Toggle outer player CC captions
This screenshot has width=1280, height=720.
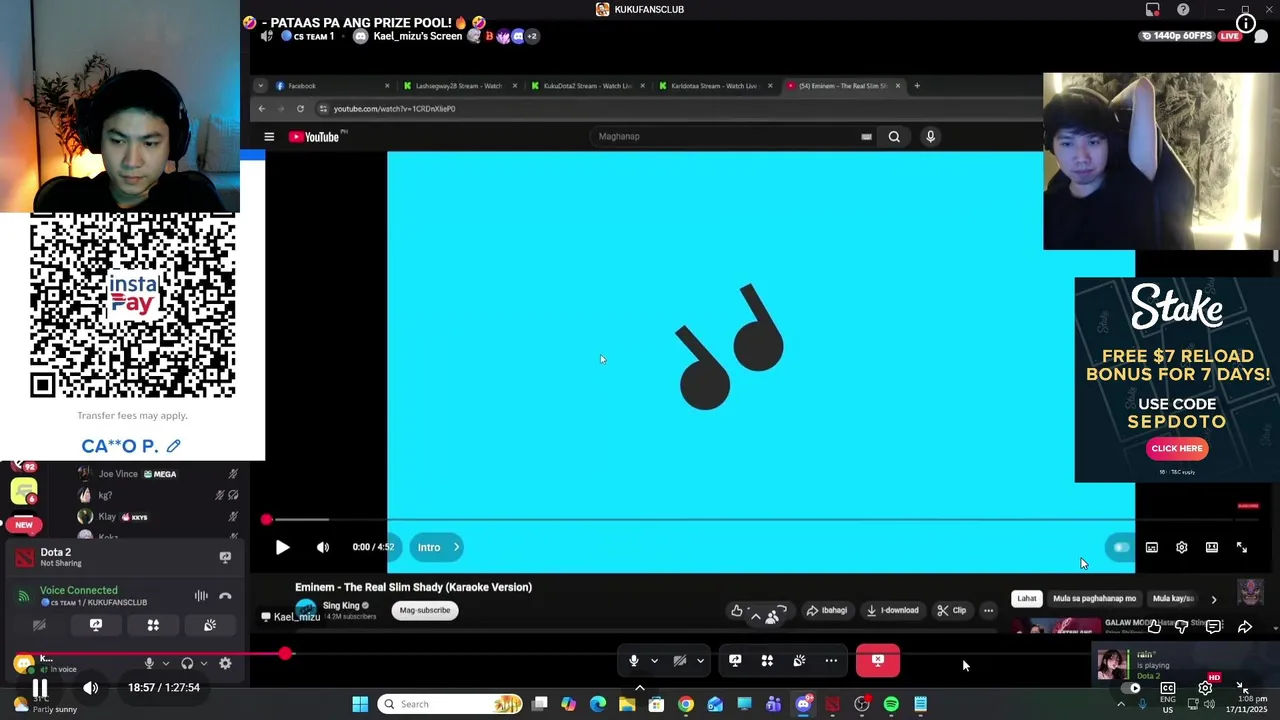(x=1168, y=688)
